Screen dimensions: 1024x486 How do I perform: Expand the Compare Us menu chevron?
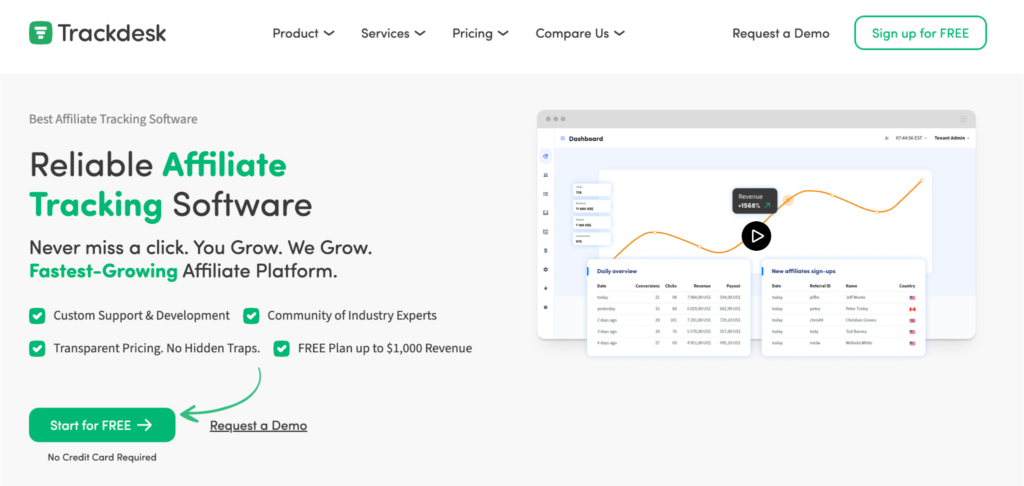(619, 33)
